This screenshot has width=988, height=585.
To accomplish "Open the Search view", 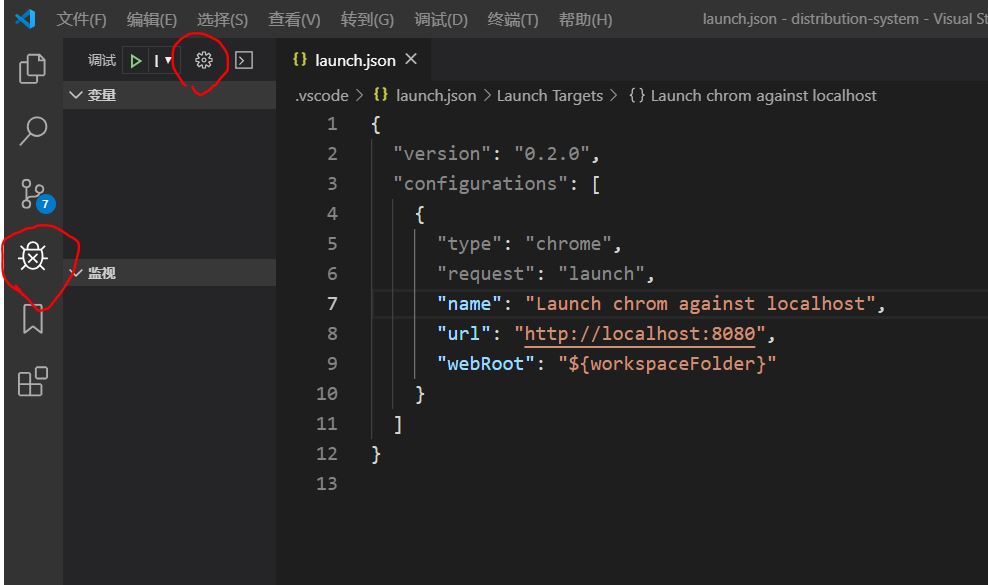I will coord(32,131).
